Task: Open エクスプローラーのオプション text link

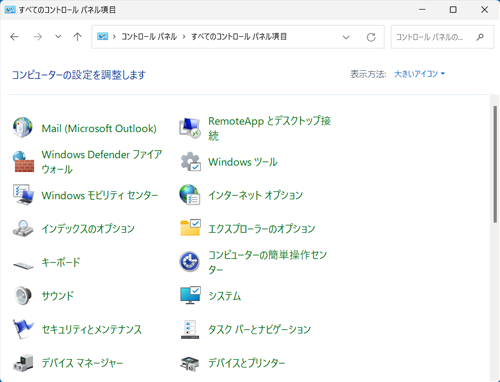Action: pyautogui.click(x=262, y=228)
